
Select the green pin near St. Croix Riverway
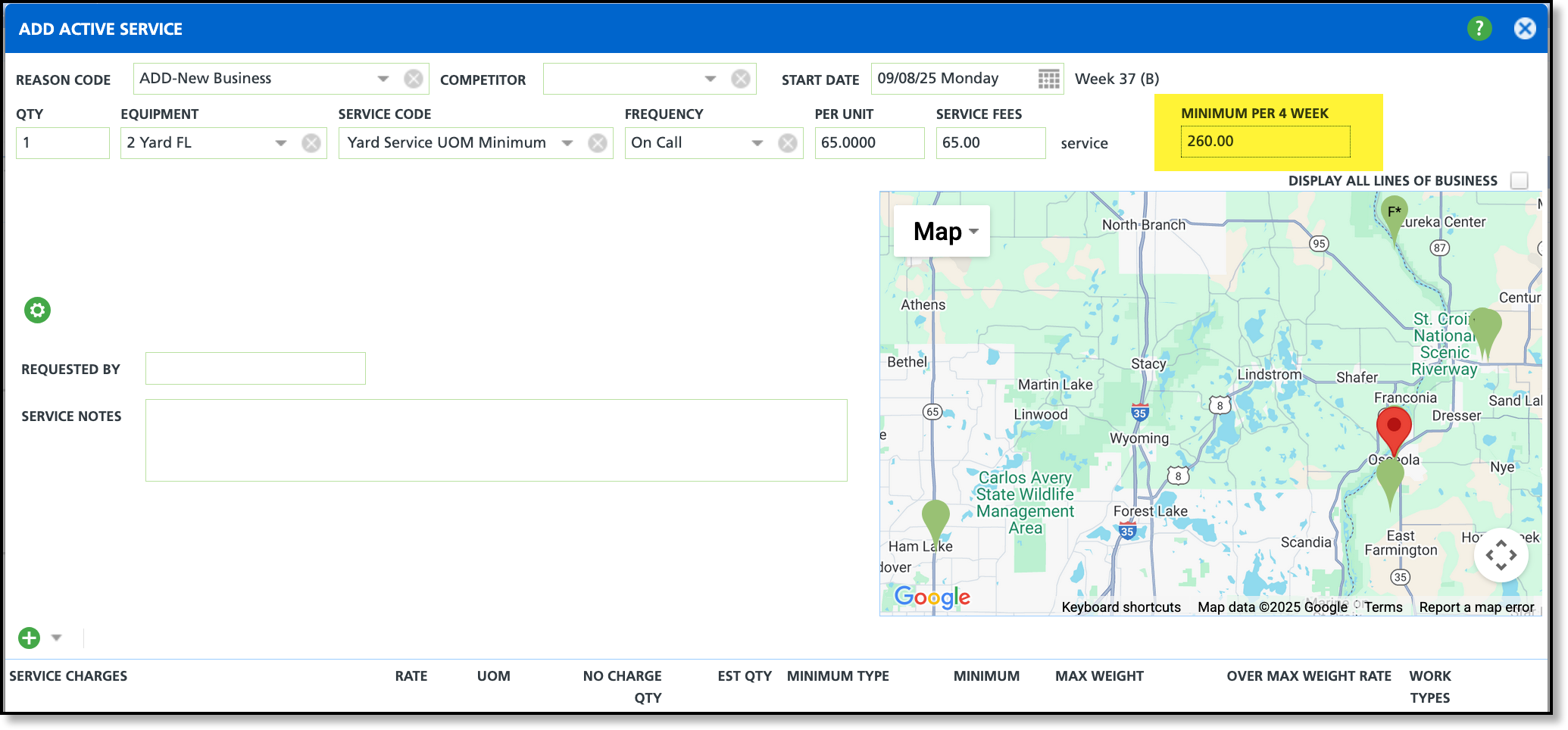[x=1485, y=332]
